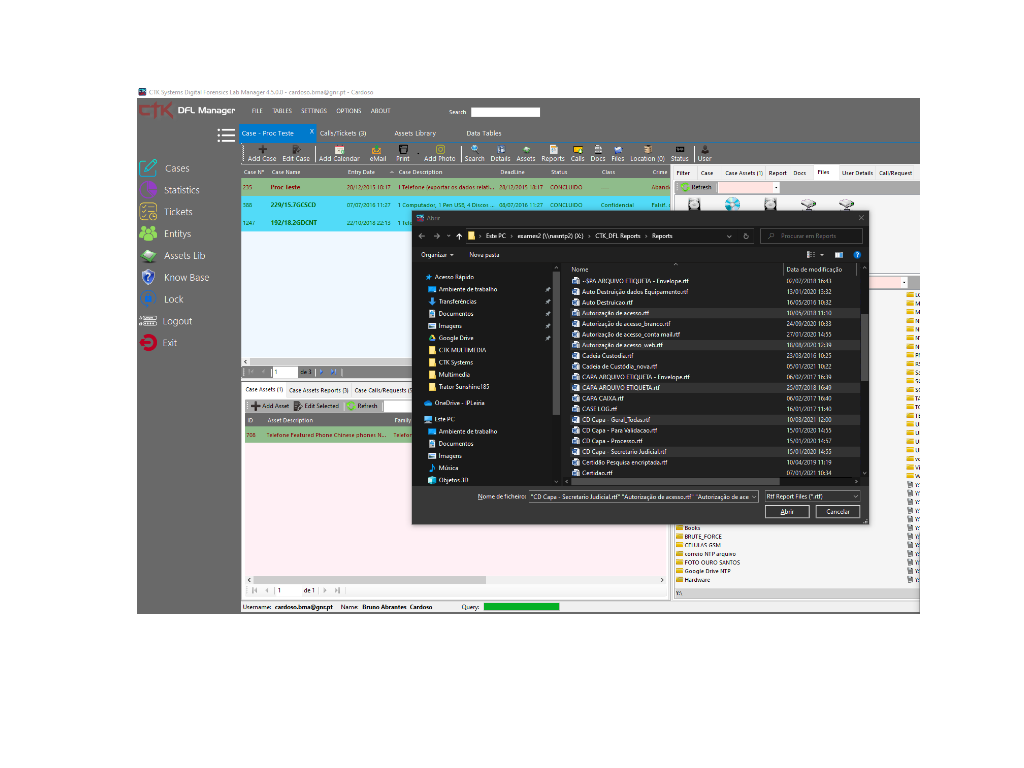The width and height of the screenshot is (1024, 768).
Task: Open the TABLES menu
Action: tap(282, 111)
